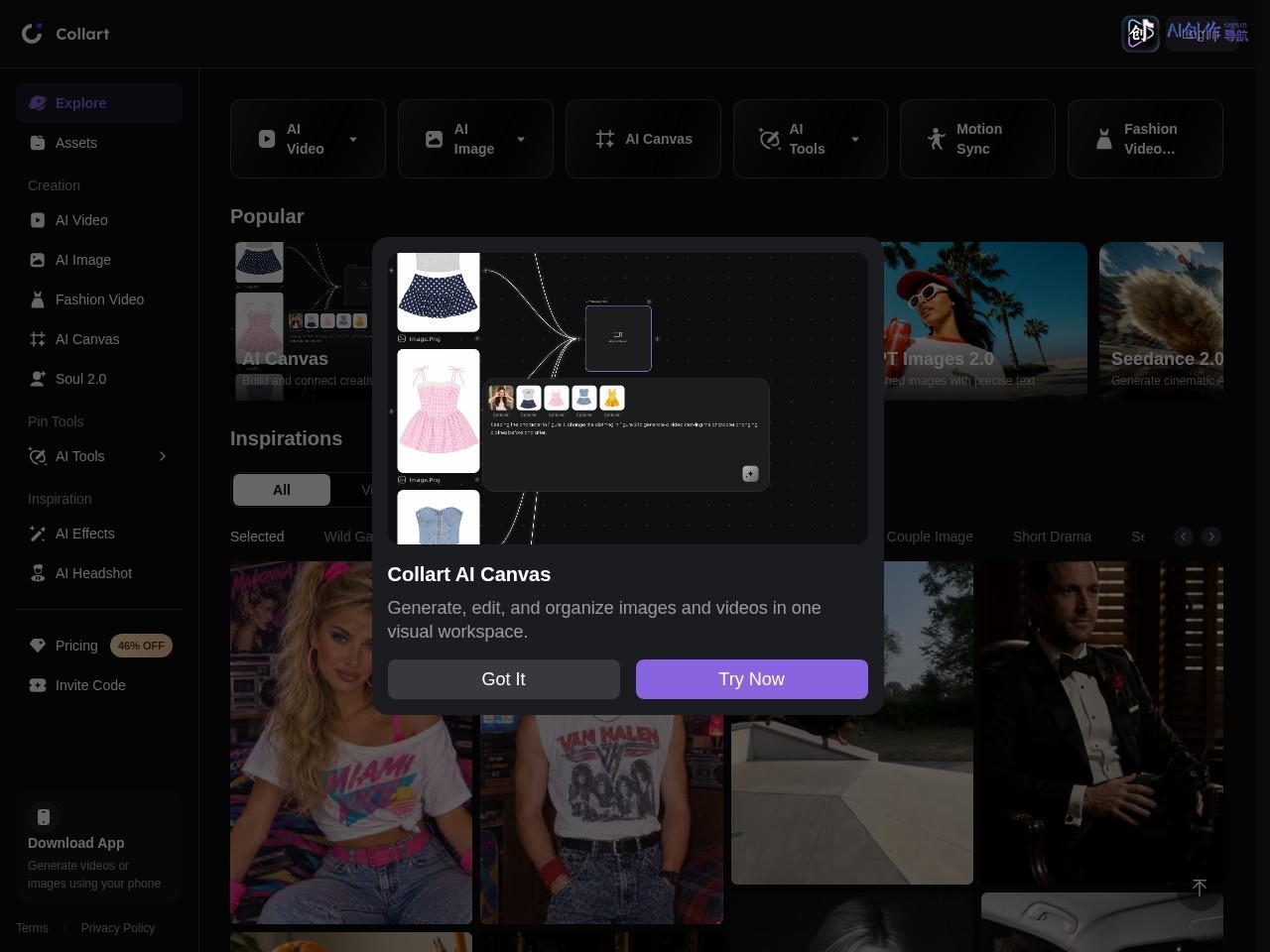This screenshot has width=1270, height=952.
Task: Select Soul 2.0 in the sidebar
Action: coord(99,379)
